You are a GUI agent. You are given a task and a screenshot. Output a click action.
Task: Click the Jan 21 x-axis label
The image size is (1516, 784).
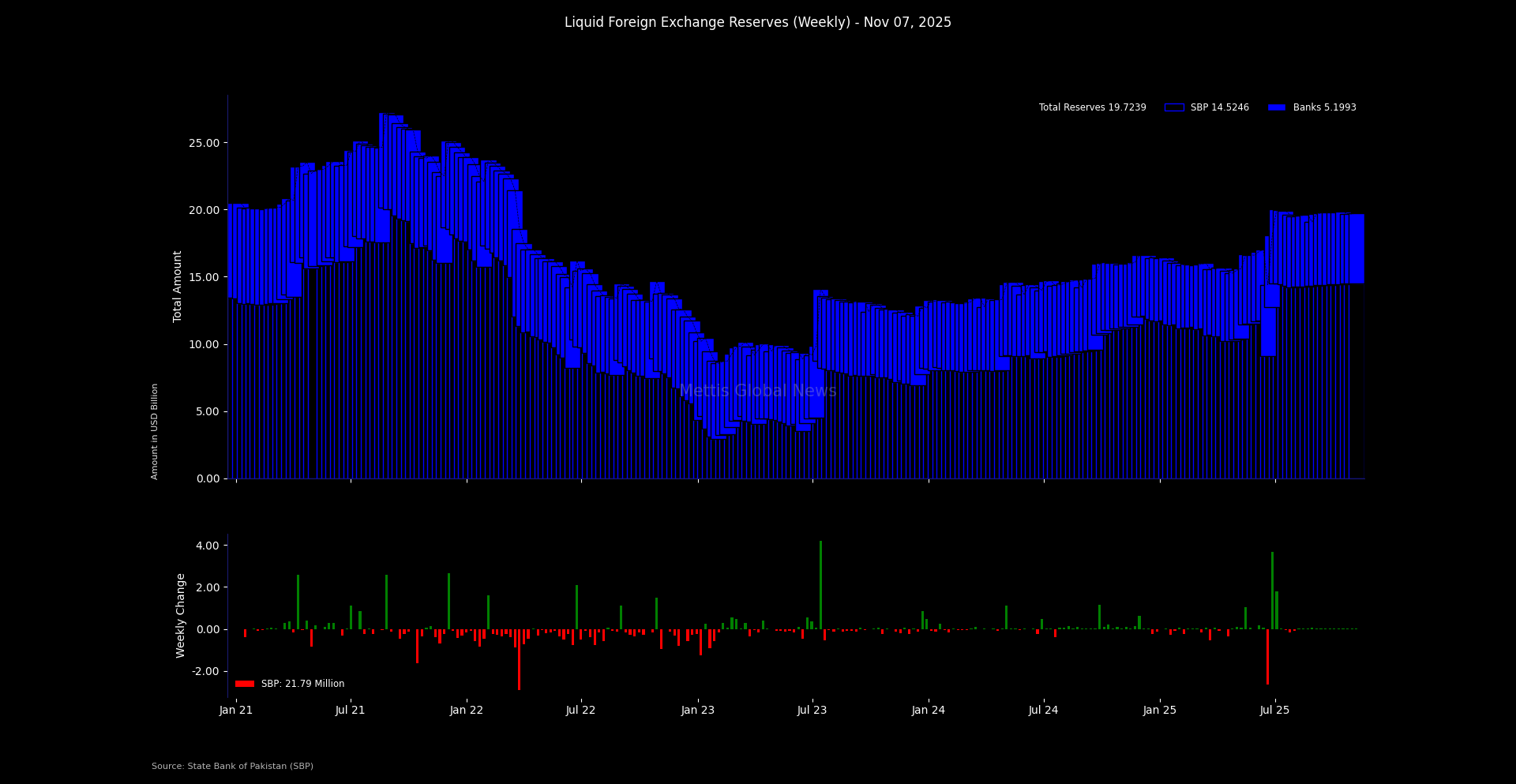(236, 711)
